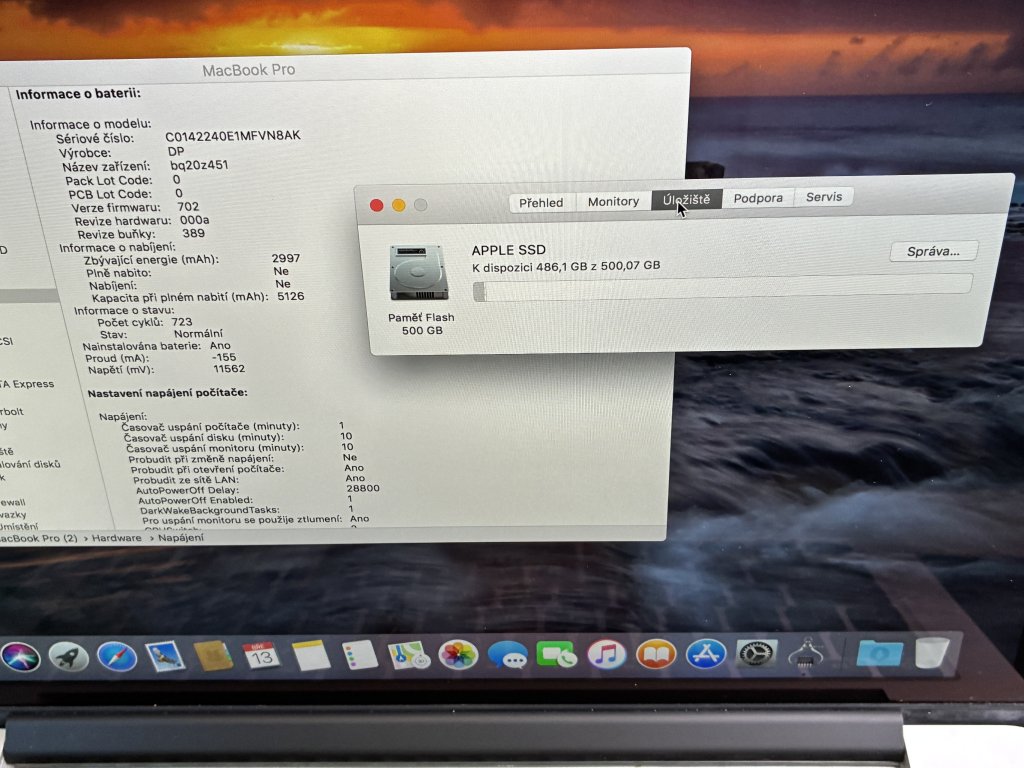The height and width of the screenshot is (768, 1024).
Task: Open Calendar app showing 13
Action: (x=262, y=656)
